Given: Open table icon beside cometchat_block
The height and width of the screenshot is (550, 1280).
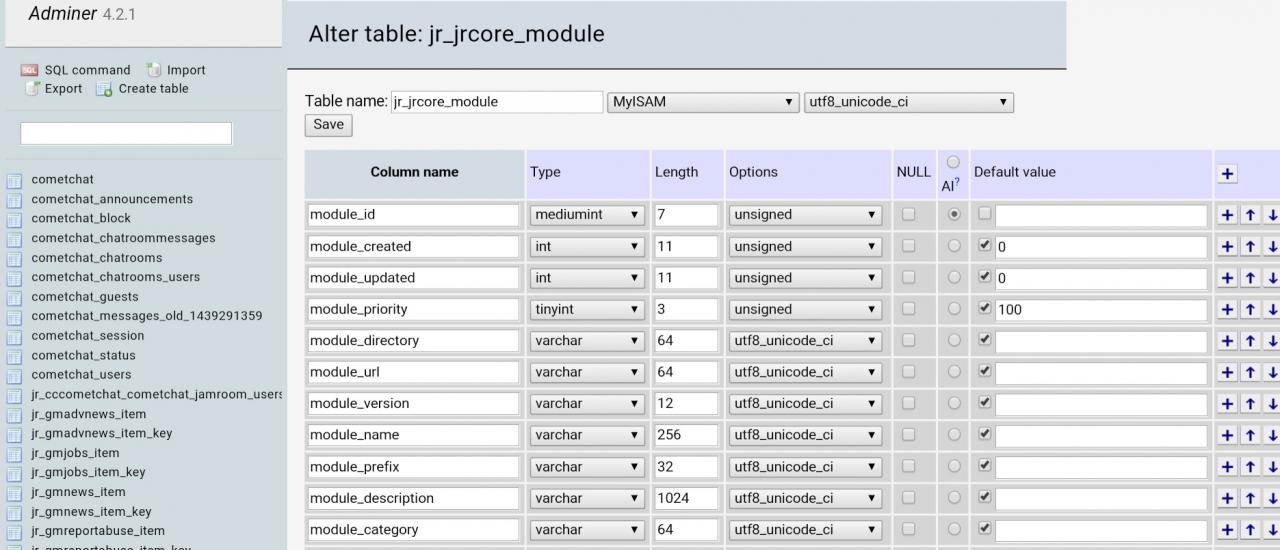Looking at the screenshot, I should point(14,219).
